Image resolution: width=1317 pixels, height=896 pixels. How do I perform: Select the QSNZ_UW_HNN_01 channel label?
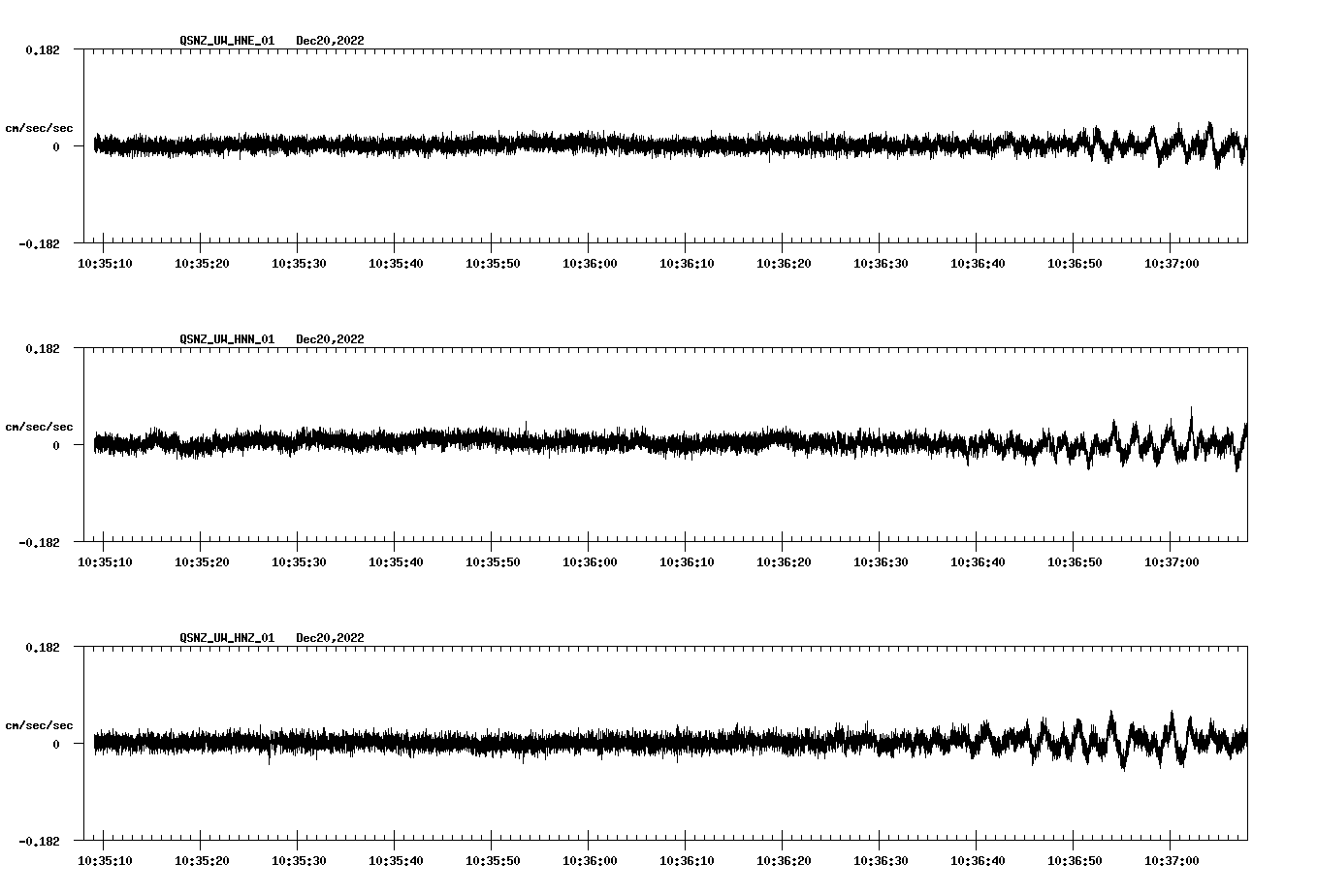point(226,338)
